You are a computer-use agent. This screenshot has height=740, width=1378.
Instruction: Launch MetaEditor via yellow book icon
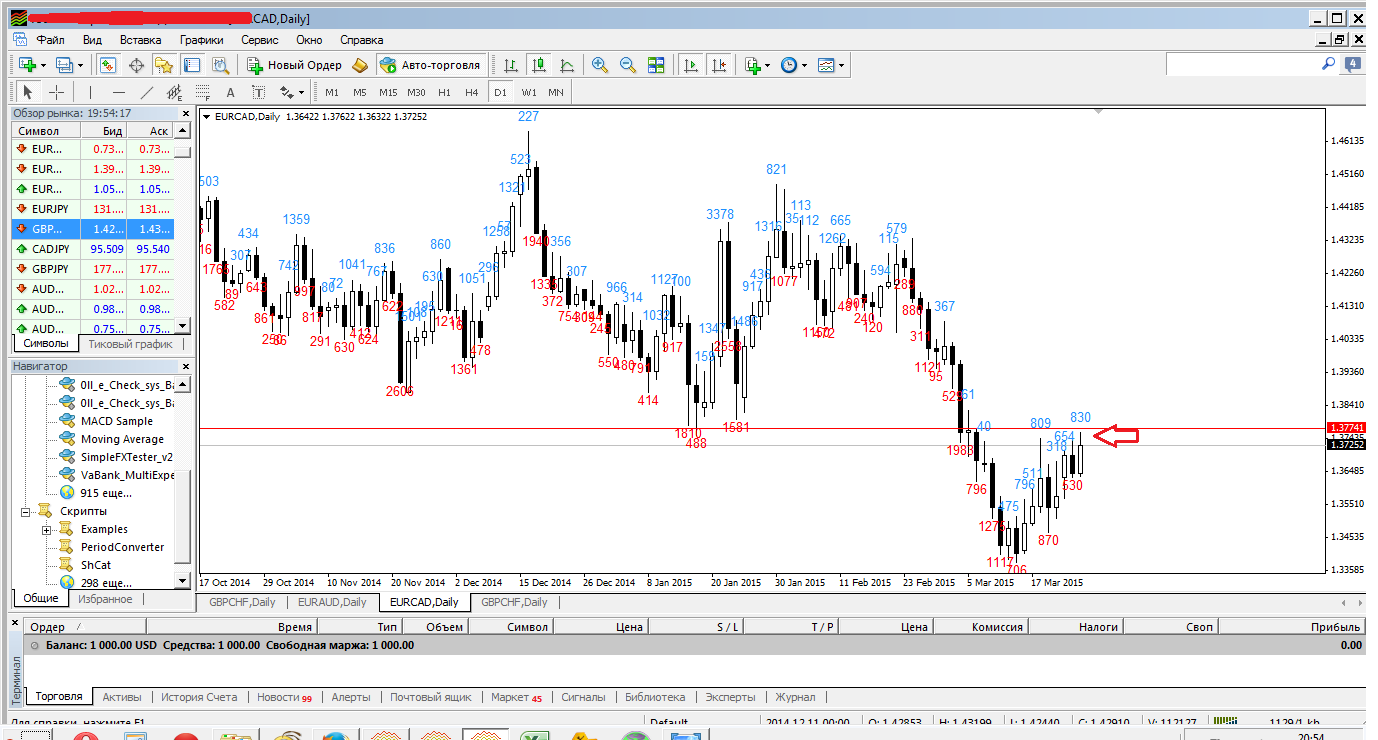(360, 65)
